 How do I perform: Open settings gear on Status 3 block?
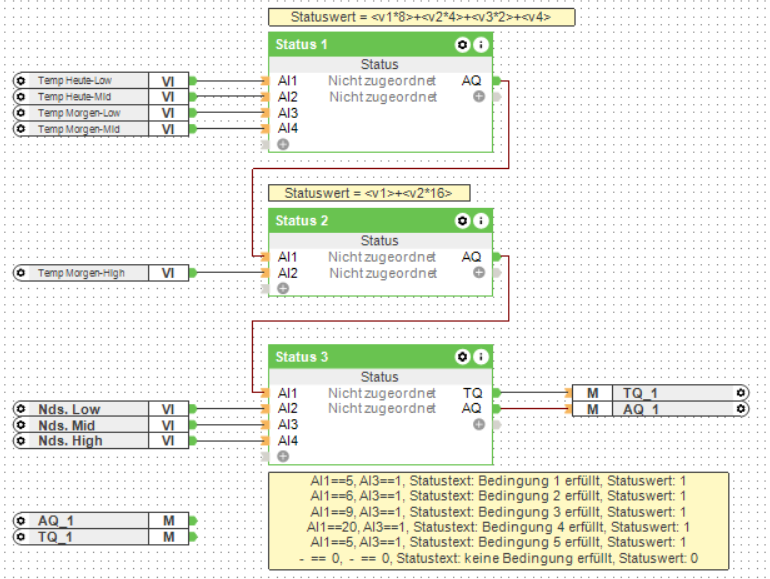pyautogui.click(x=462, y=357)
